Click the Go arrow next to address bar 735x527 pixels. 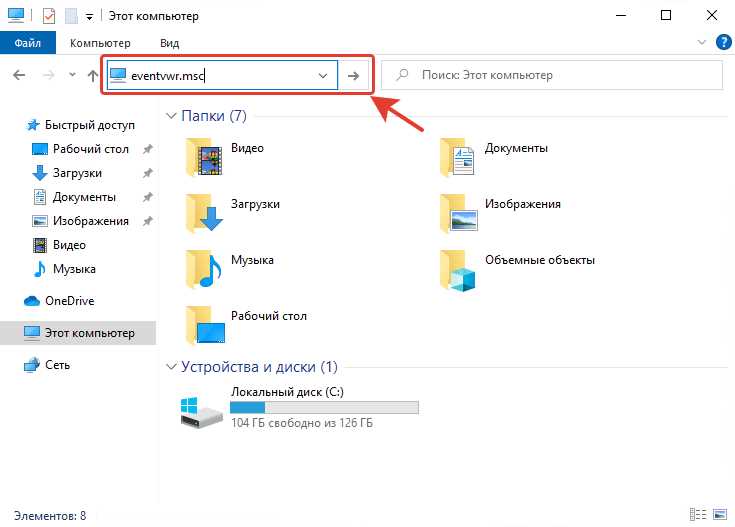coord(353,75)
